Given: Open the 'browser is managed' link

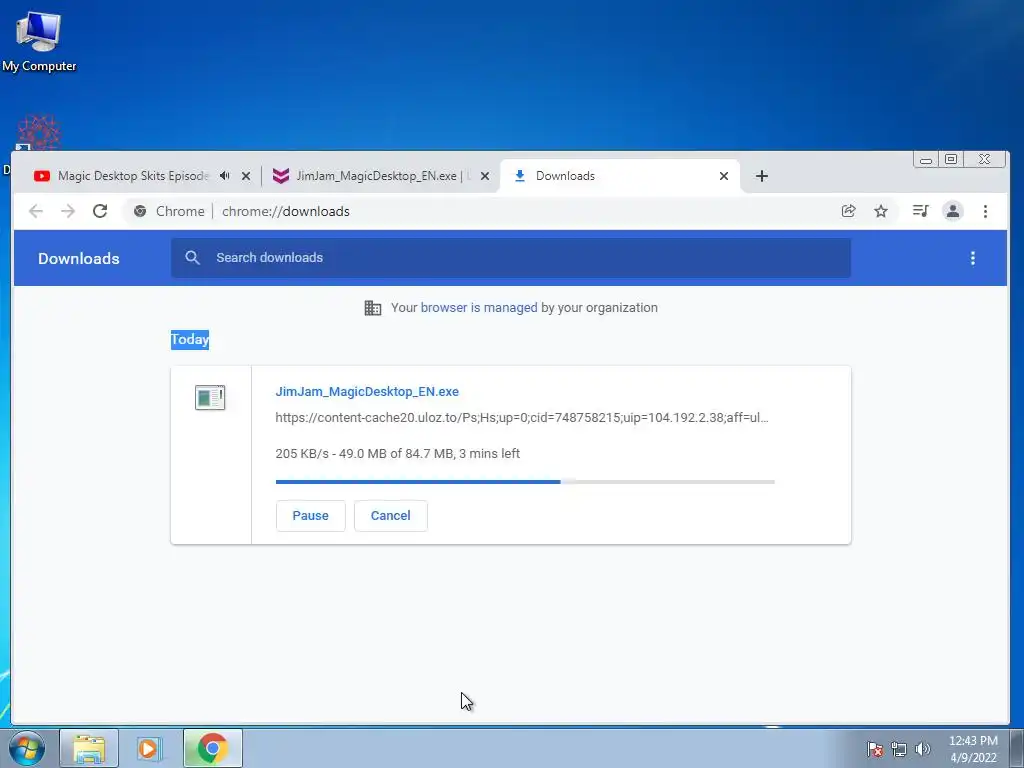Looking at the screenshot, I should coord(479,308).
